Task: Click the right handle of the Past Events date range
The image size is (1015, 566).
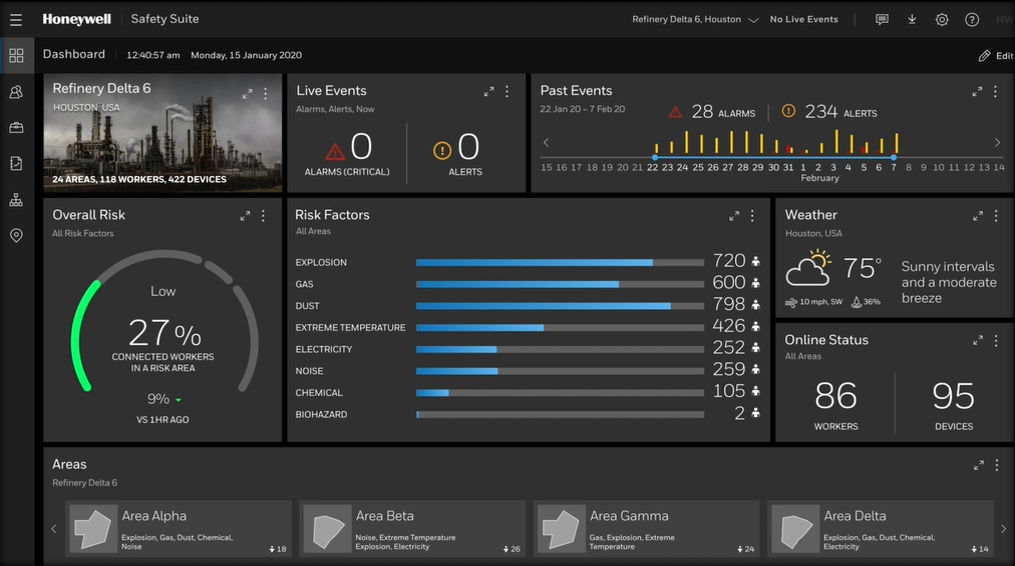Action: 894,157
